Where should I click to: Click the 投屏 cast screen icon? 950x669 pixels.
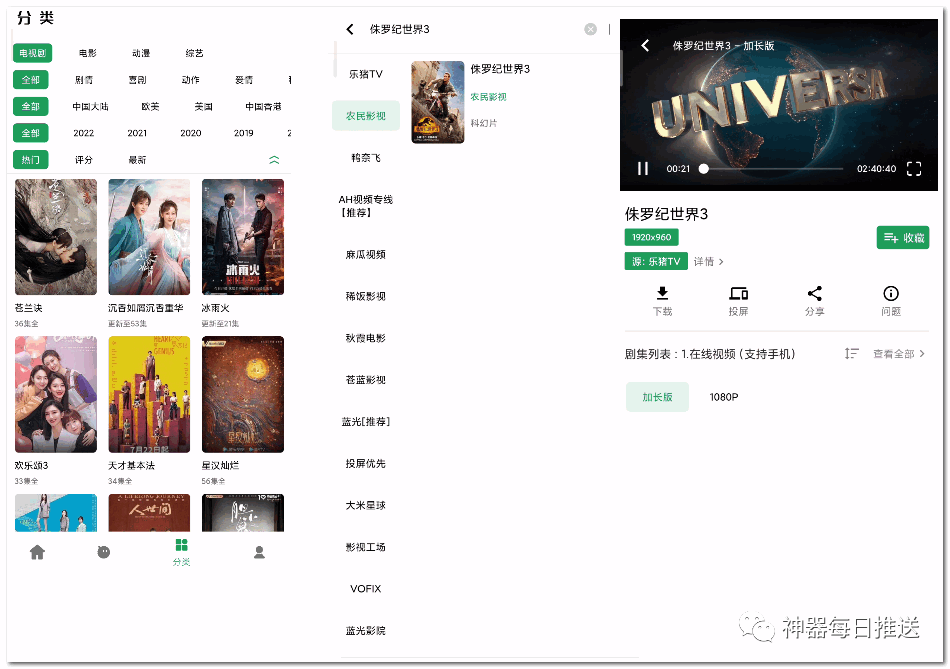[738, 293]
